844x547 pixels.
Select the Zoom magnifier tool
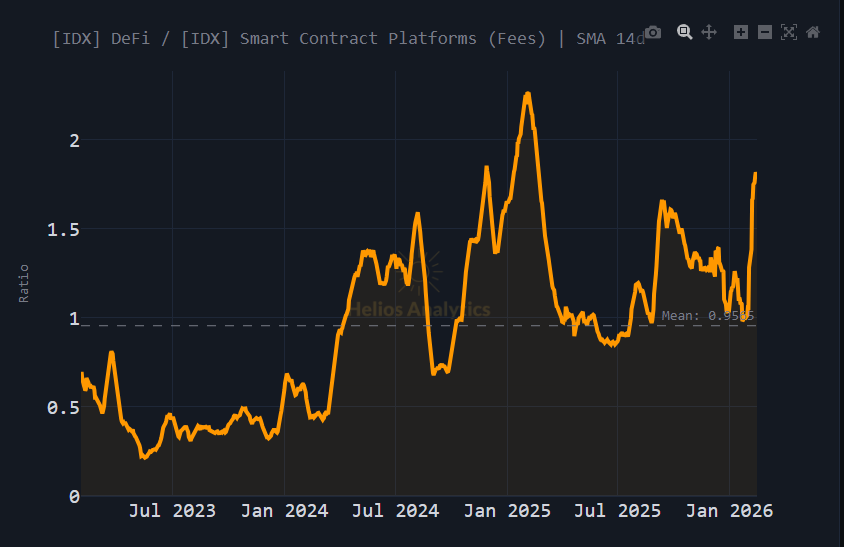685,32
